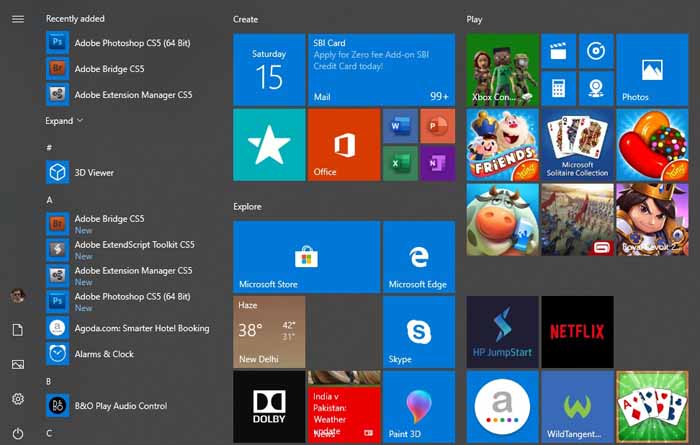Click the Explore group heading
Viewport: 700px width, 445px height.
pos(247,207)
